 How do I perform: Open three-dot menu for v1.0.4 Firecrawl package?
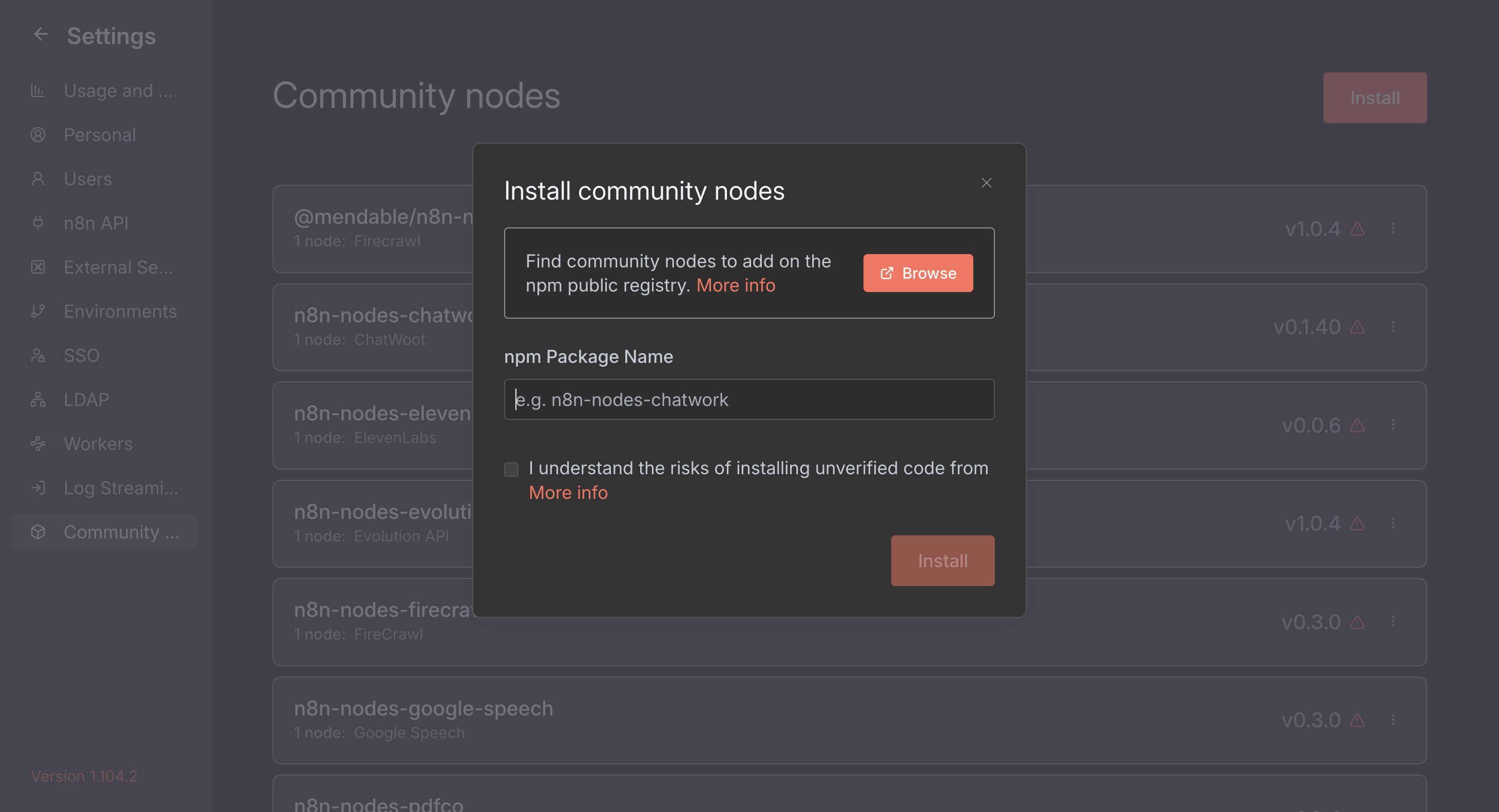click(x=1393, y=228)
